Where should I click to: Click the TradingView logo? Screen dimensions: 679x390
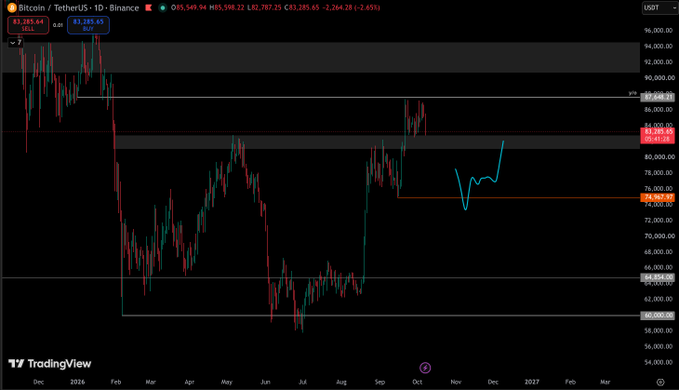coord(50,364)
